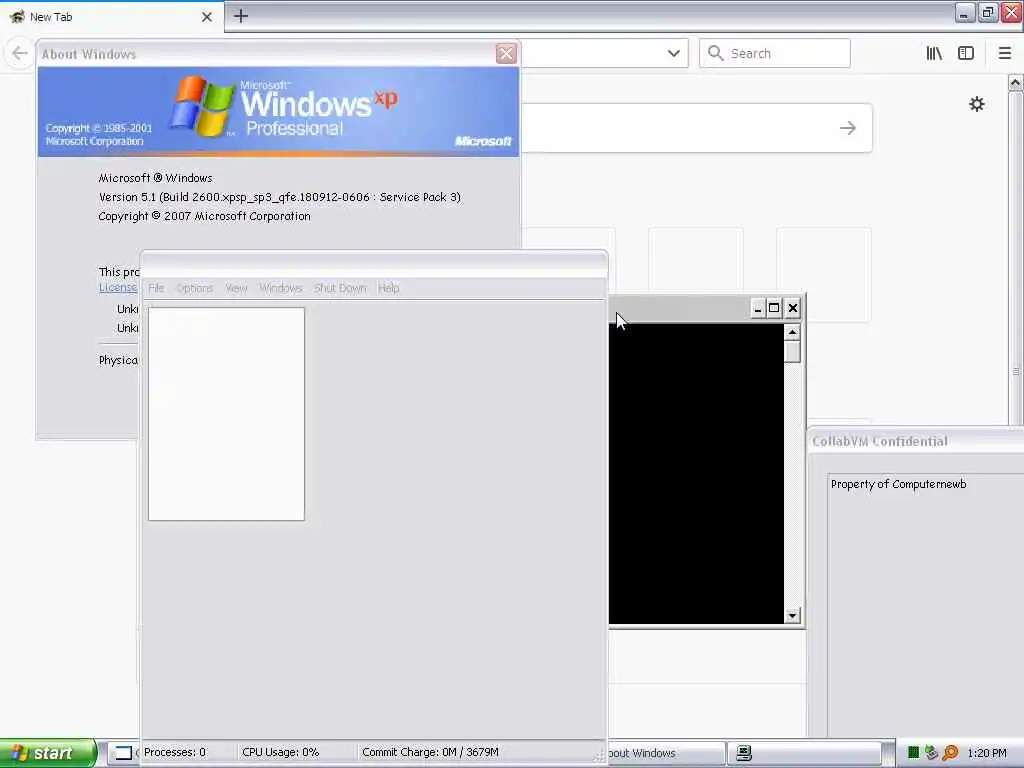Click browser page scrollbar up arrow
The height and width of the screenshot is (768, 1024).
coord(1015,83)
